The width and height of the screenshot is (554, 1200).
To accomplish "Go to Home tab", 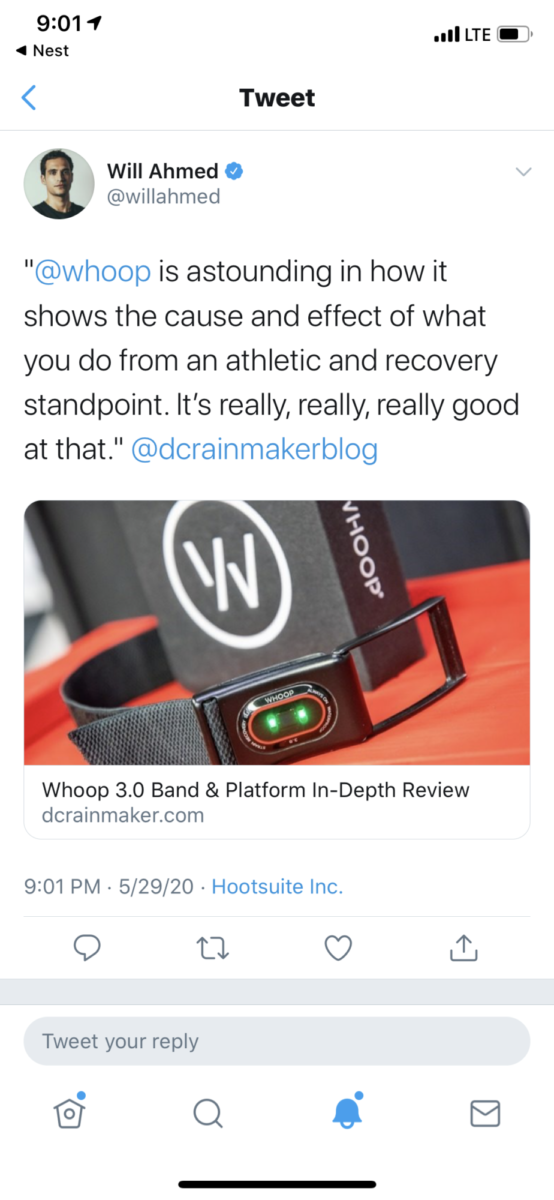I will coord(68,1111).
